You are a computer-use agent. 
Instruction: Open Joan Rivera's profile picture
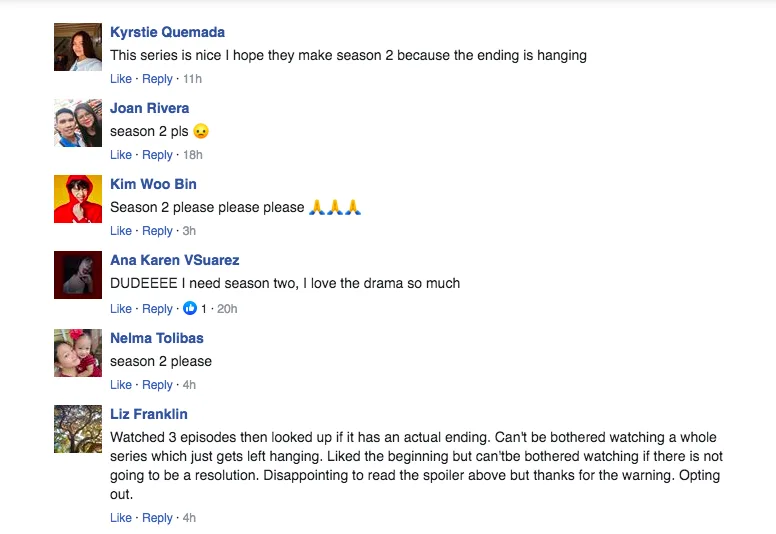coord(78,123)
